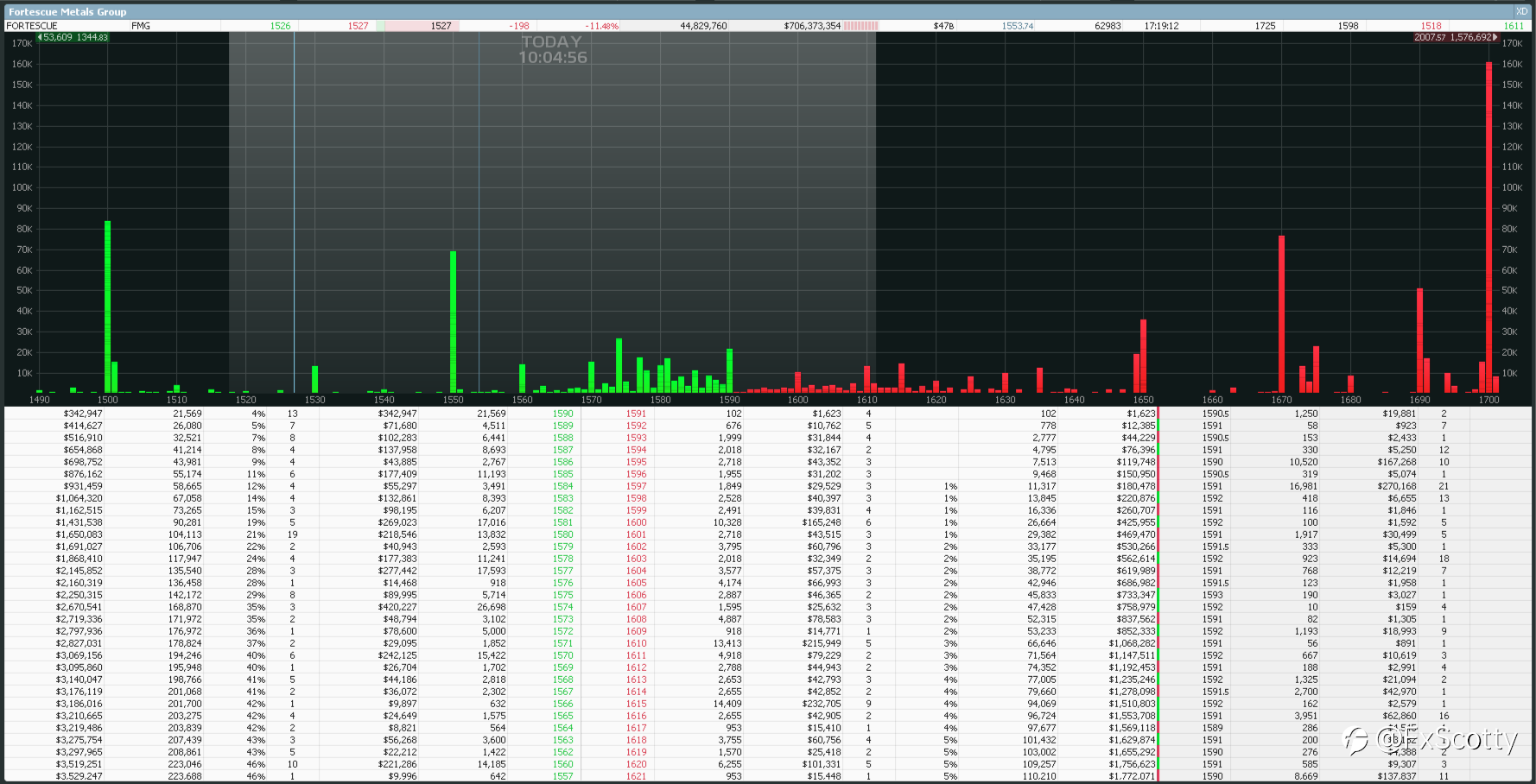1536x784 pixels.
Task: Select the red ask price 1620 in depth
Action: [636, 764]
